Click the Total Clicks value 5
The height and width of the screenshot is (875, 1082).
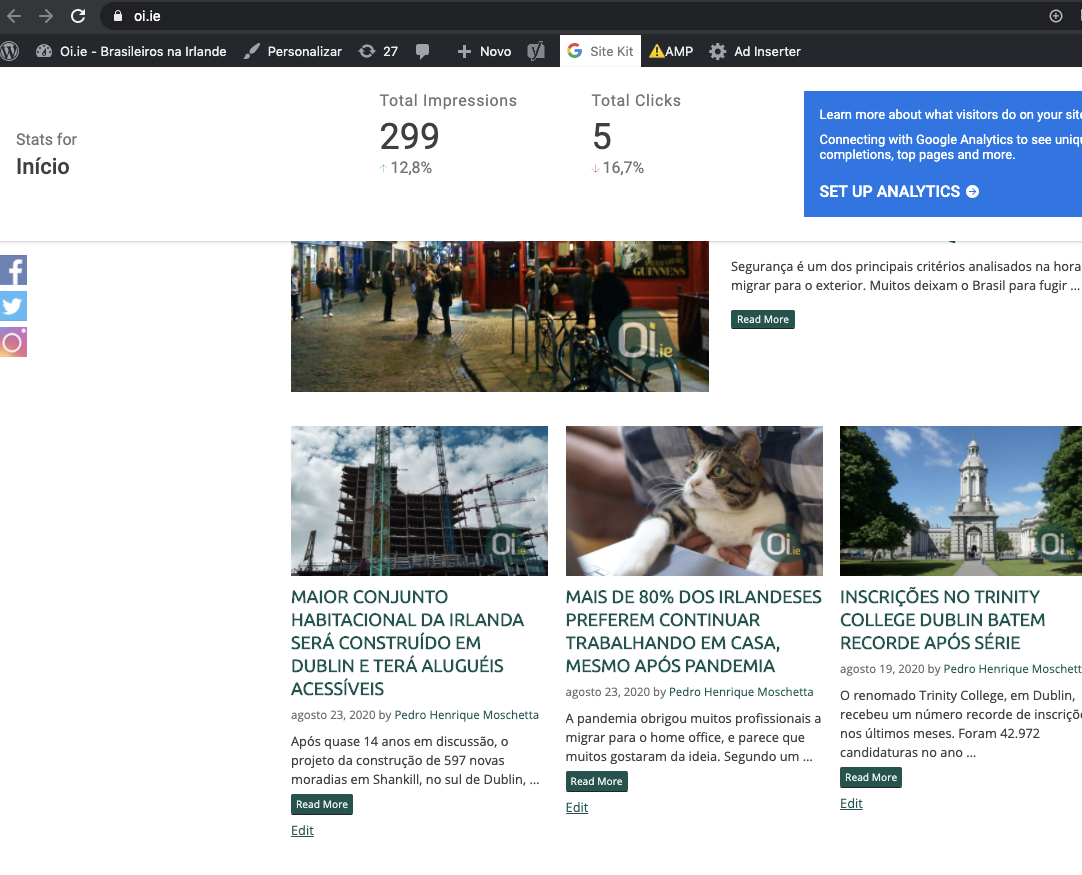pyautogui.click(x=602, y=136)
